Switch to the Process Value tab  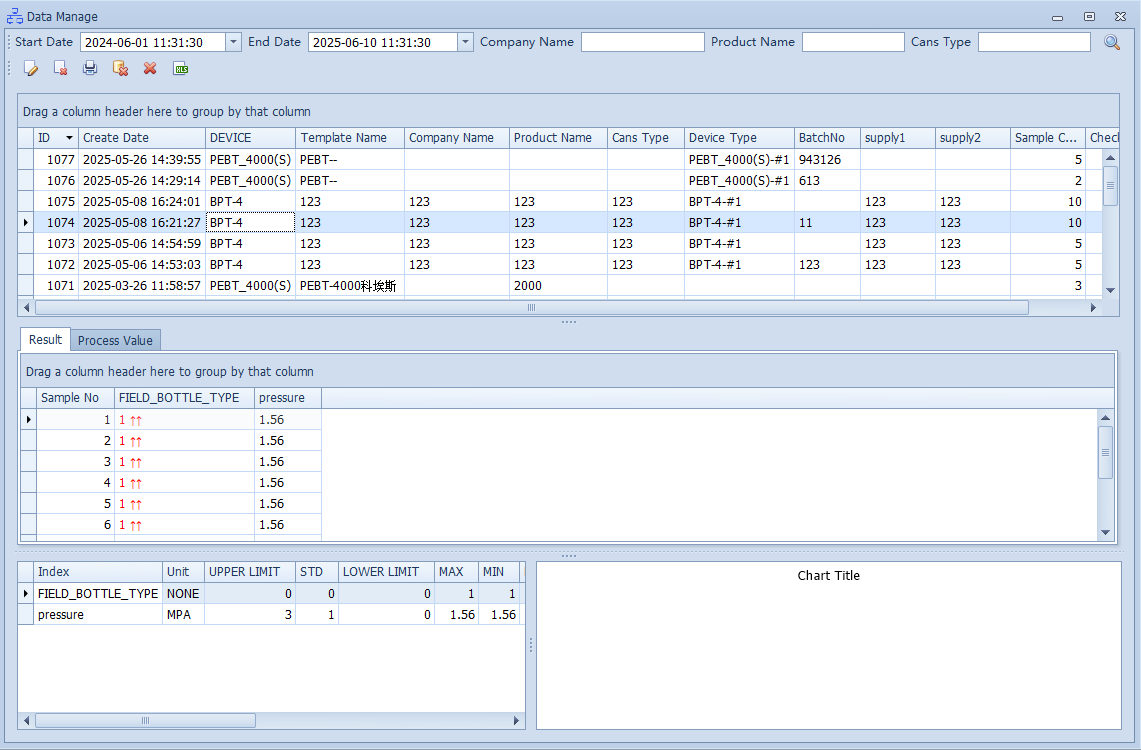[115, 340]
